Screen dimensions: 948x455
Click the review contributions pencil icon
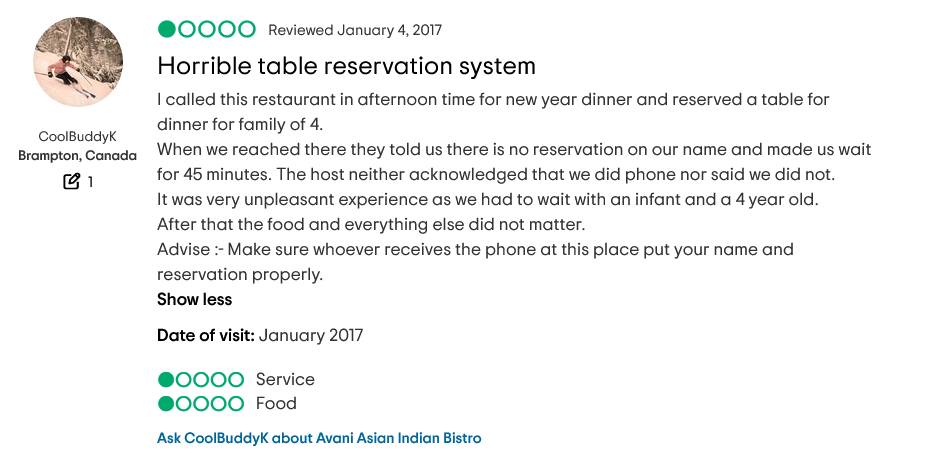pyautogui.click(x=71, y=181)
